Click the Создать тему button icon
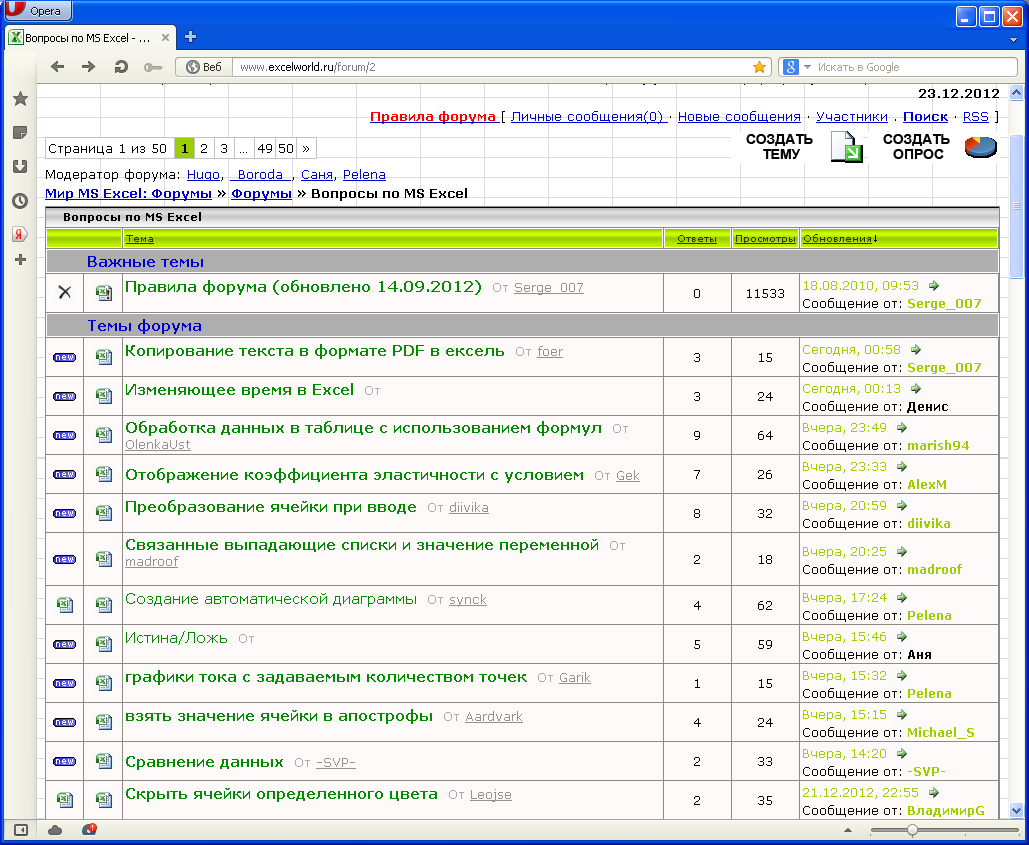This screenshot has height=845, width=1029. [x=847, y=147]
